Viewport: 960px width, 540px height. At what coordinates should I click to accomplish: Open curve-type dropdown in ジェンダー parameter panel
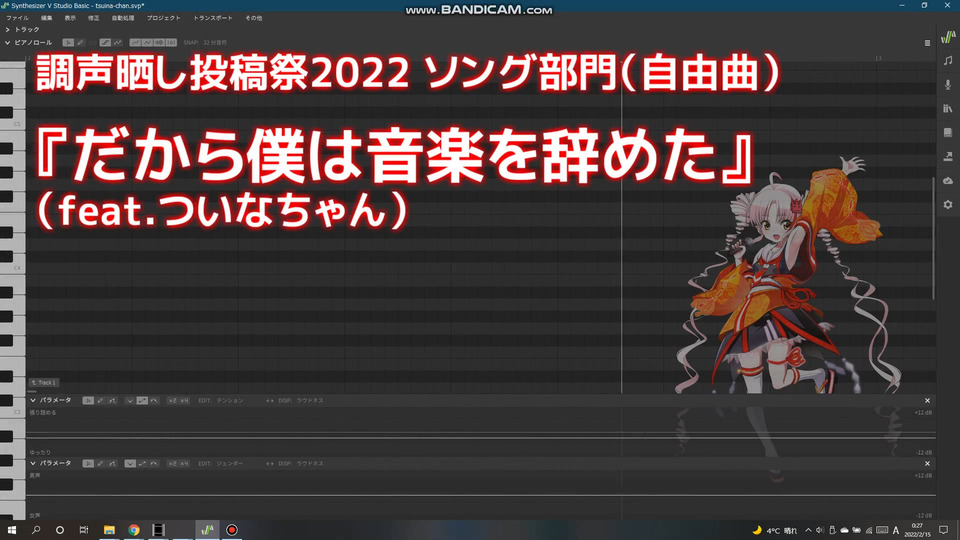click(x=130, y=463)
